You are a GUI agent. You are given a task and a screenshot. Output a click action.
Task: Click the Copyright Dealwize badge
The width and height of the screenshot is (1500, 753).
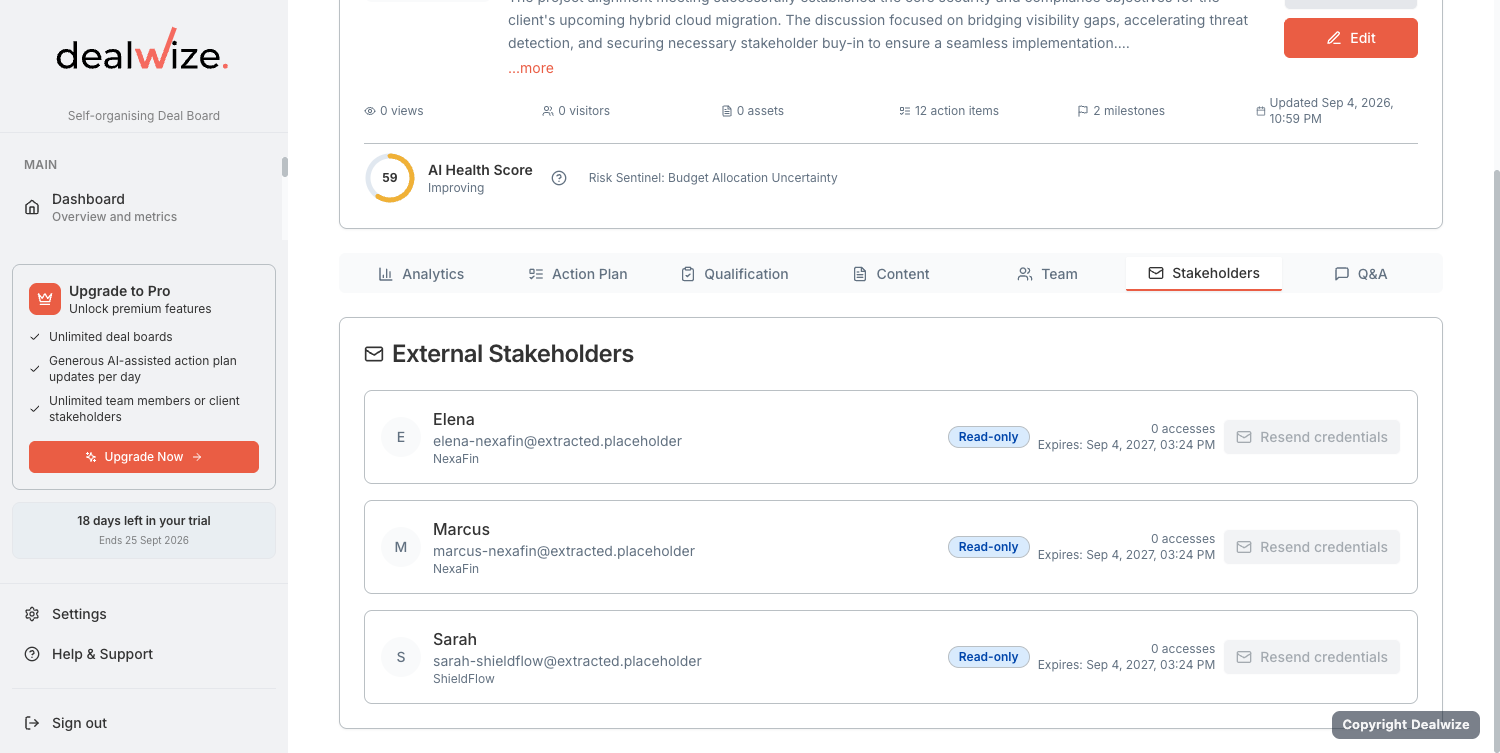click(1406, 725)
